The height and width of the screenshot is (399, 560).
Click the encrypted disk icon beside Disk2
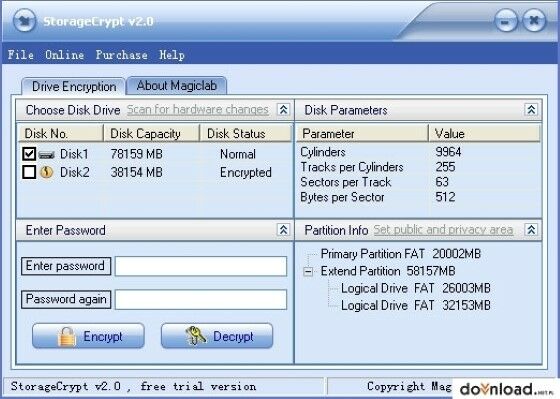click(46, 172)
